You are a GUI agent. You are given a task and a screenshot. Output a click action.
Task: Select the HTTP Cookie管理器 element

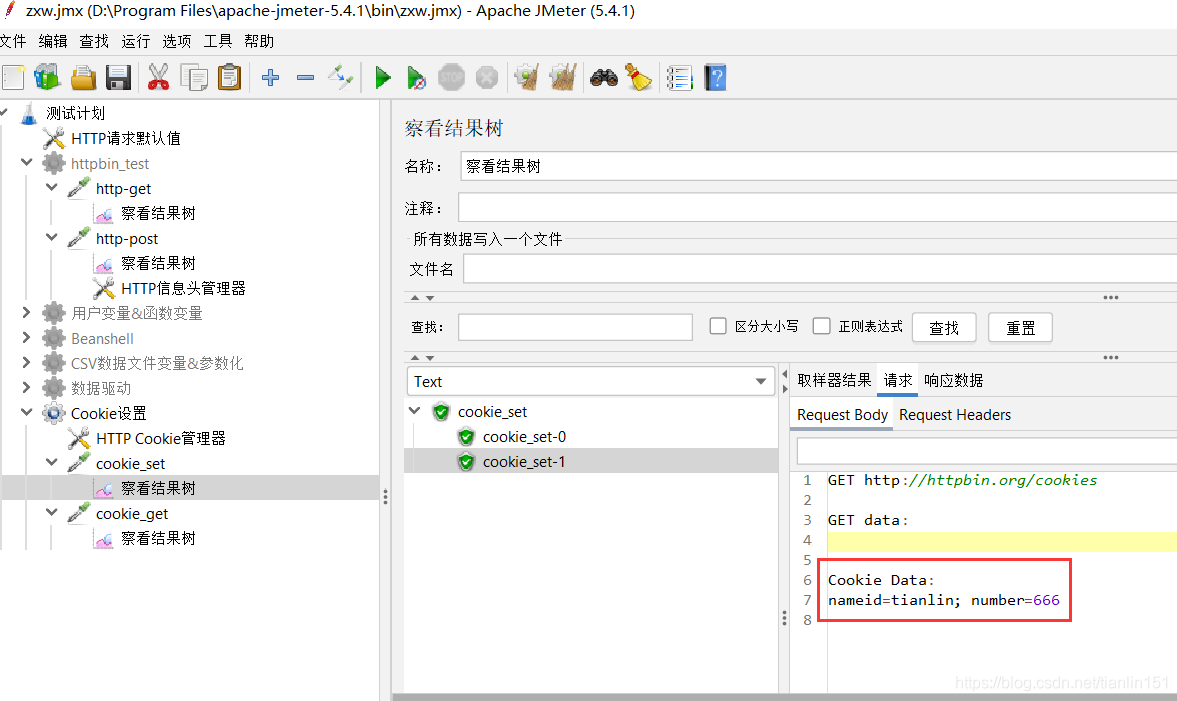click(x=161, y=438)
